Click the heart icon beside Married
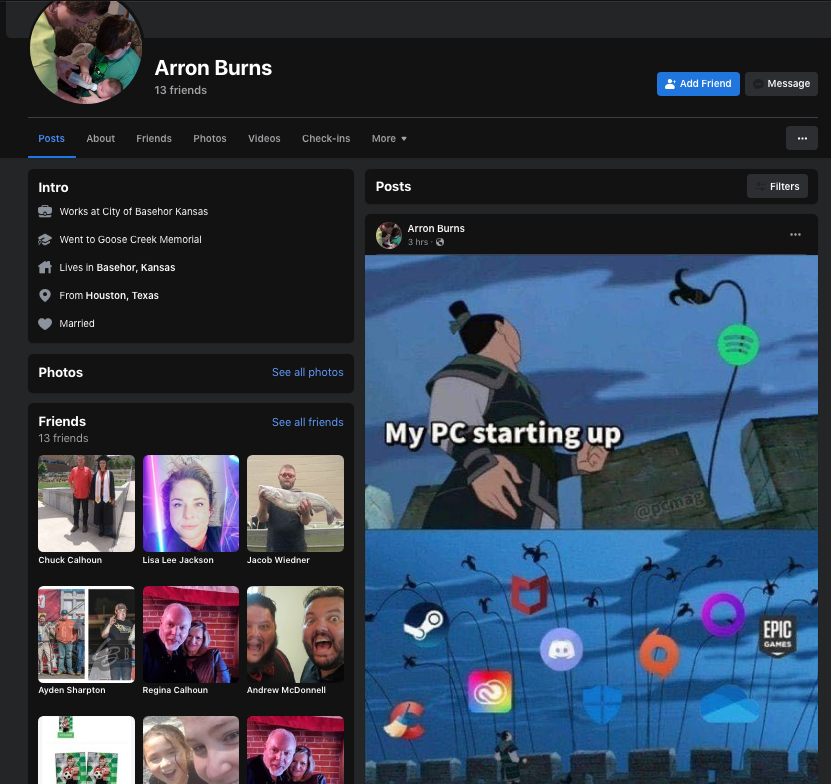This screenshot has height=784, width=831. point(45,324)
